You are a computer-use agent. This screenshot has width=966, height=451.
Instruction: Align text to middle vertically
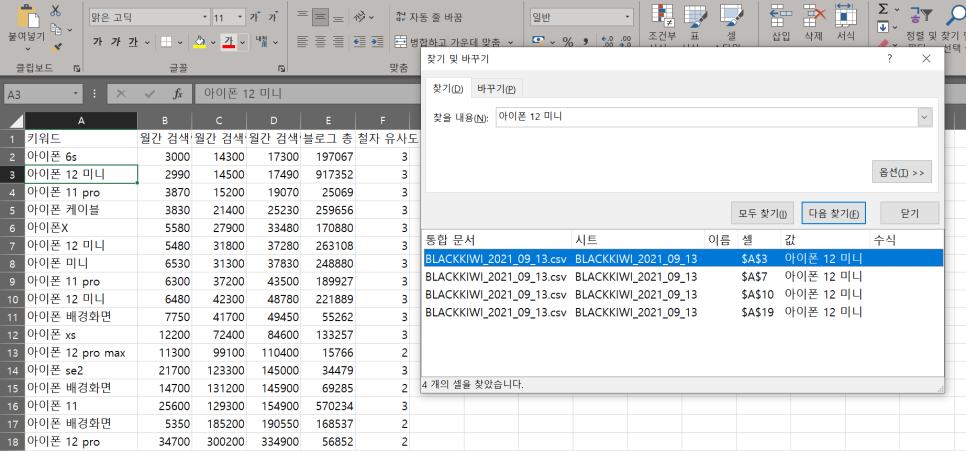click(x=320, y=17)
